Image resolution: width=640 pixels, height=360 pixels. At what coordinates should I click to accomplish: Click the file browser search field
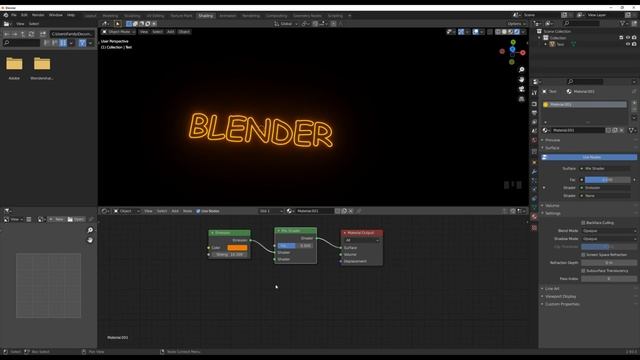(x=22, y=43)
